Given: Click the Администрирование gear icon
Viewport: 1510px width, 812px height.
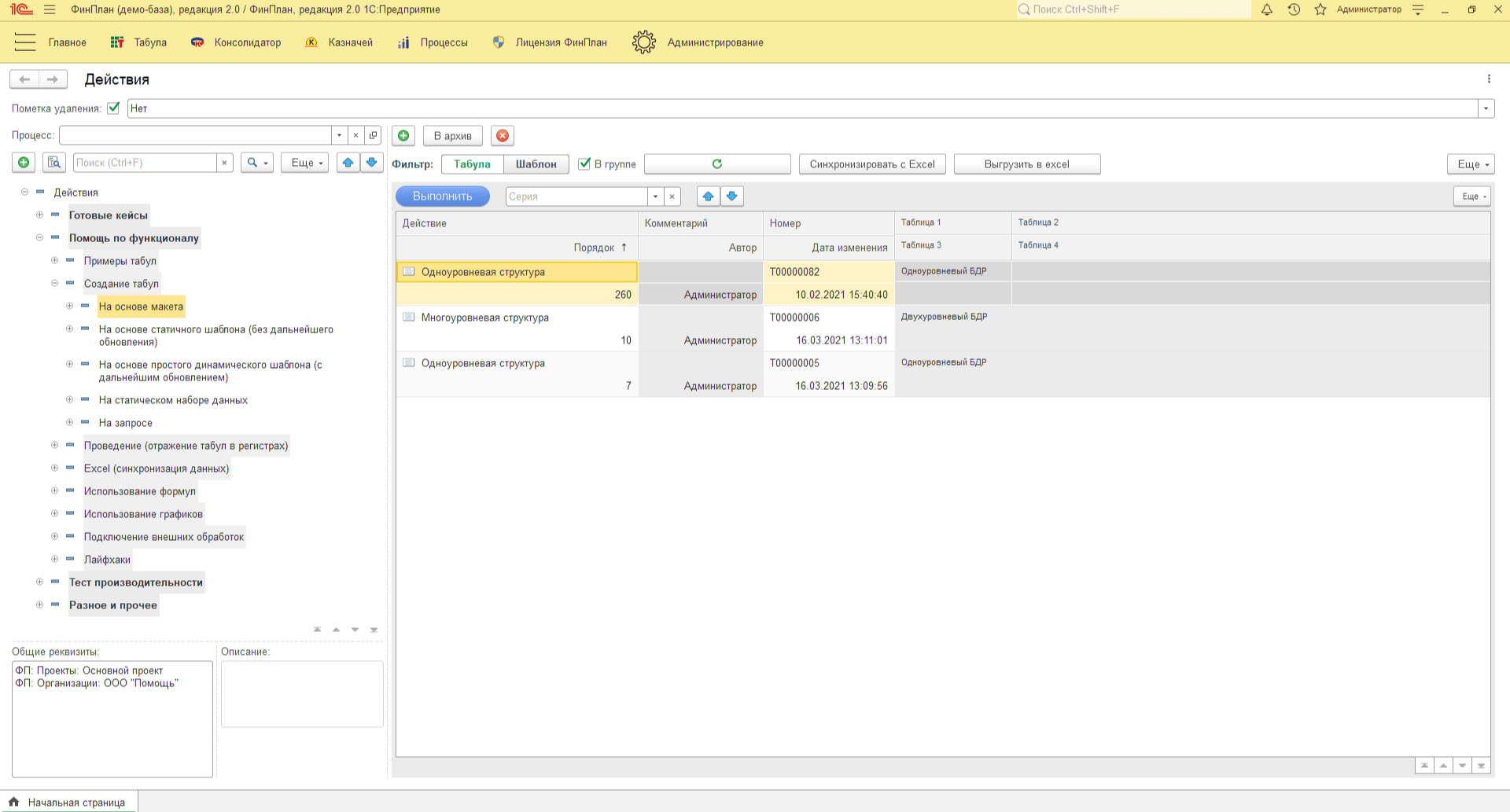Looking at the screenshot, I should click(x=643, y=42).
